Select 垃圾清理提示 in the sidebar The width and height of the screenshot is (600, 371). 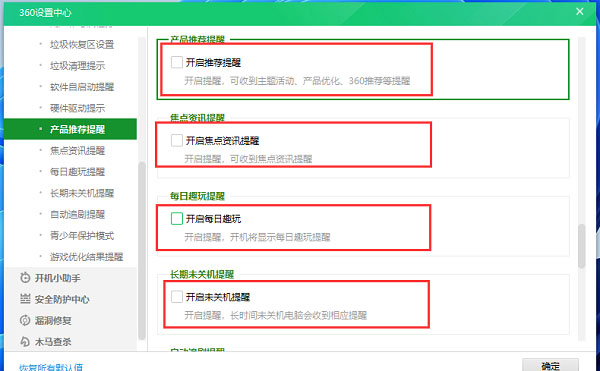(77, 66)
